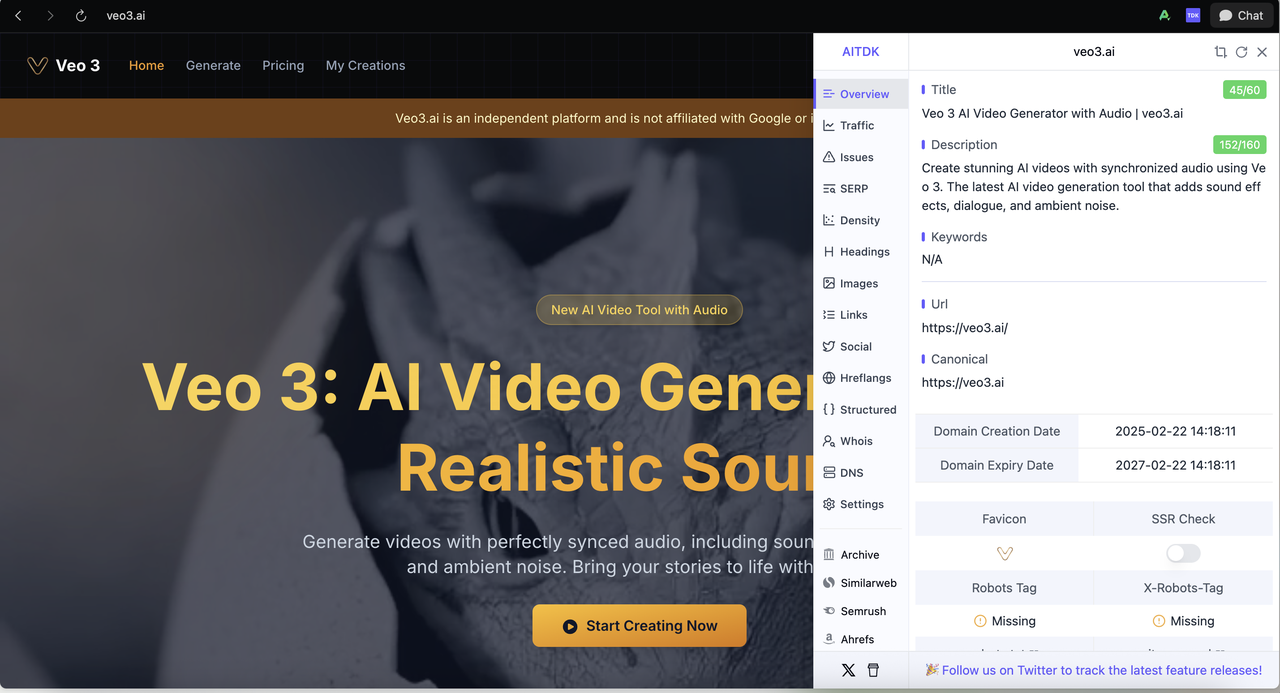This screenshot has height=693, width=1280.
Task: Open the Whois section
Action: coord(855,441)
